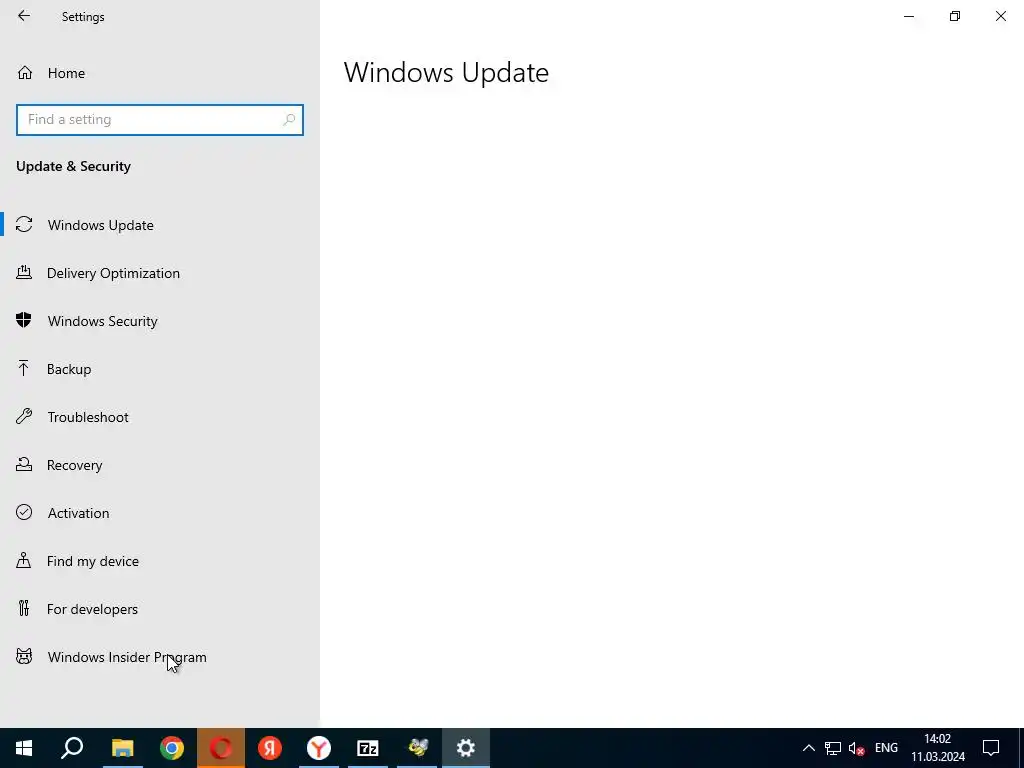Image resolution: width=1024 pixels, height=768 pixels.
Task: Open the Troubleshoot section
Action: [x=160, y=417]
